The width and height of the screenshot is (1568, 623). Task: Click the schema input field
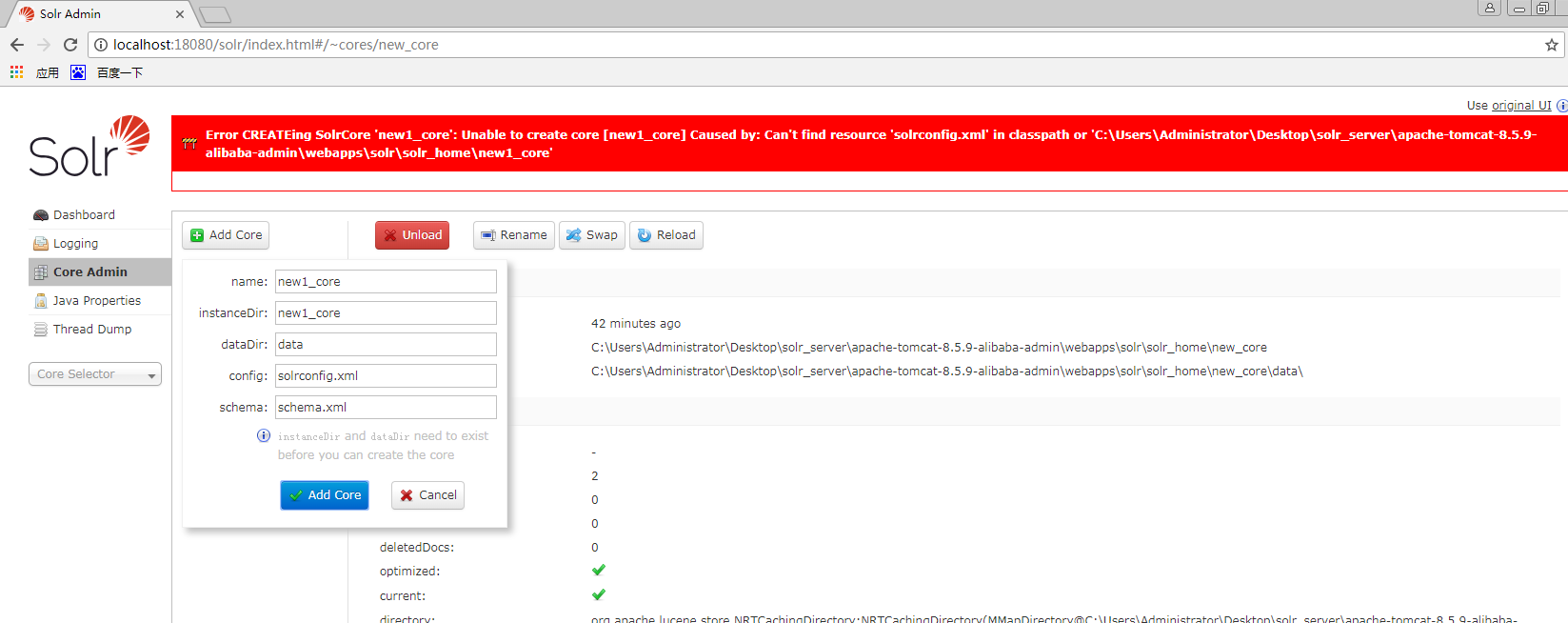pyautogui.click(x=386, y=408)
